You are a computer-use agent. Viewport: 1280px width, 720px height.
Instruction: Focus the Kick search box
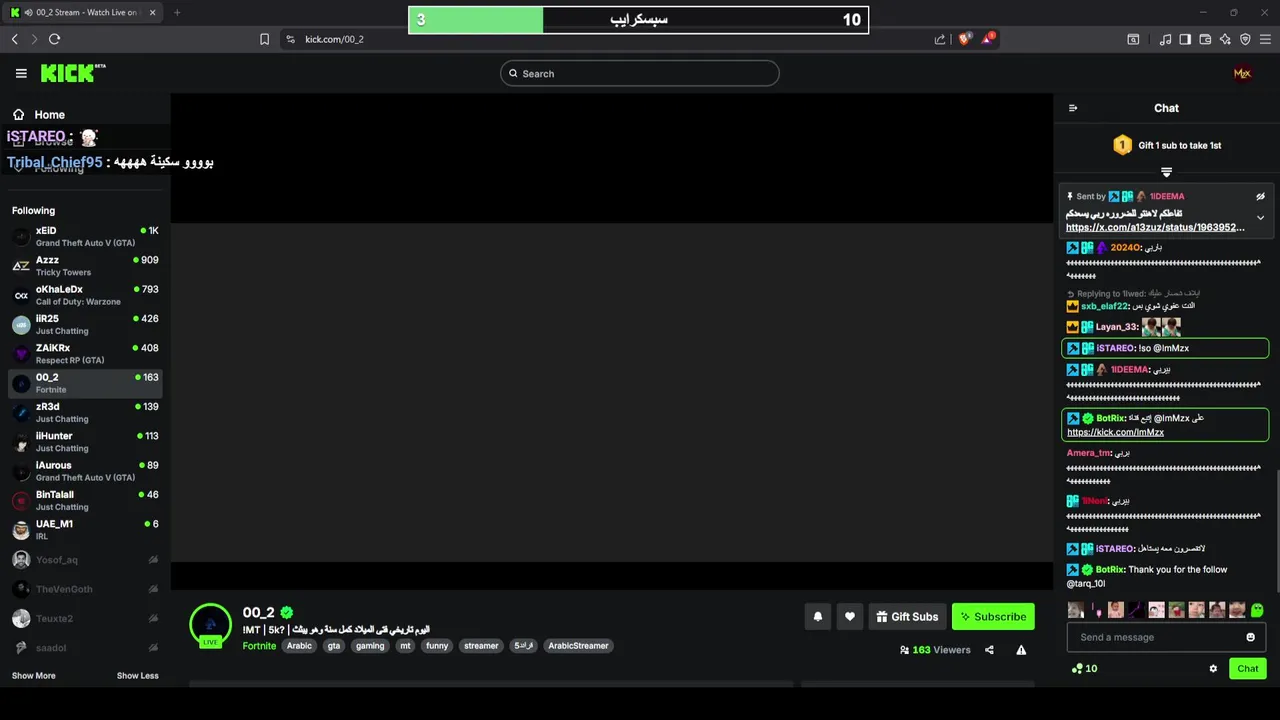[x=640, y=73]
